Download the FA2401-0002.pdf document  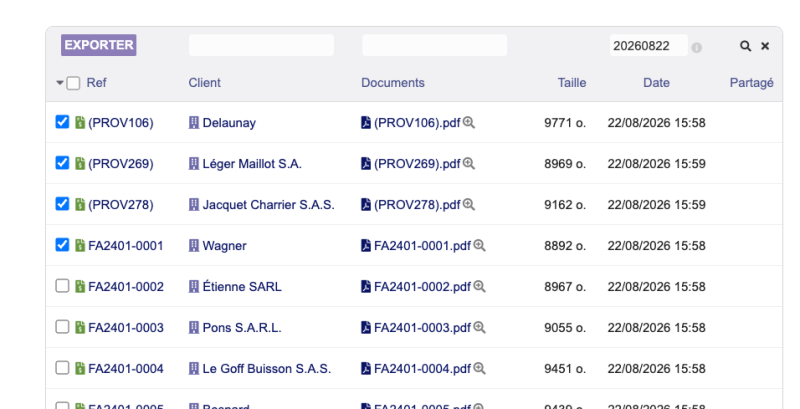(416, 287)
